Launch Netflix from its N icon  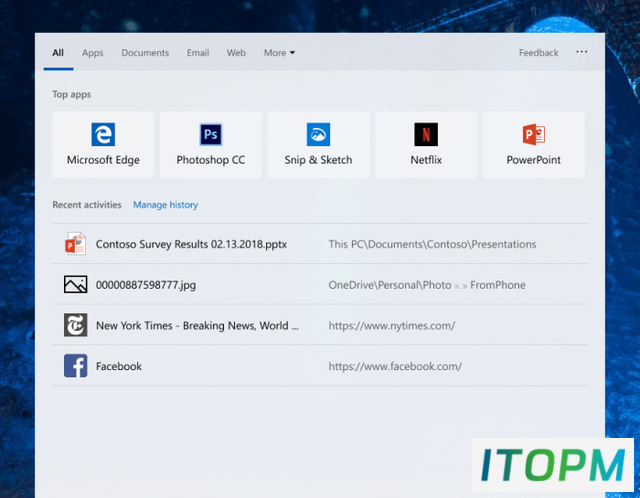click(426, 134)
